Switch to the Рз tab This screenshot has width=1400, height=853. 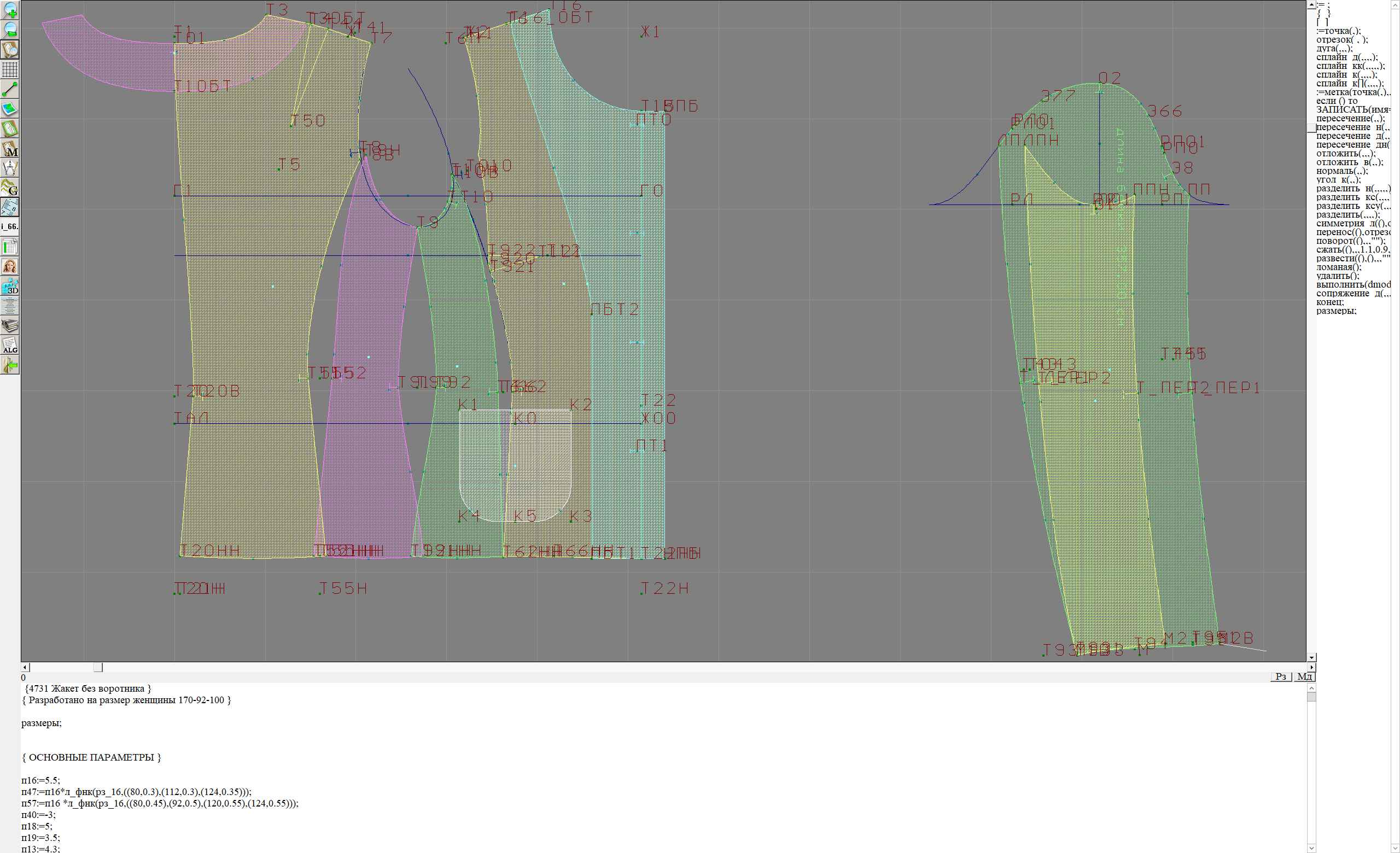pos(1281,676)
